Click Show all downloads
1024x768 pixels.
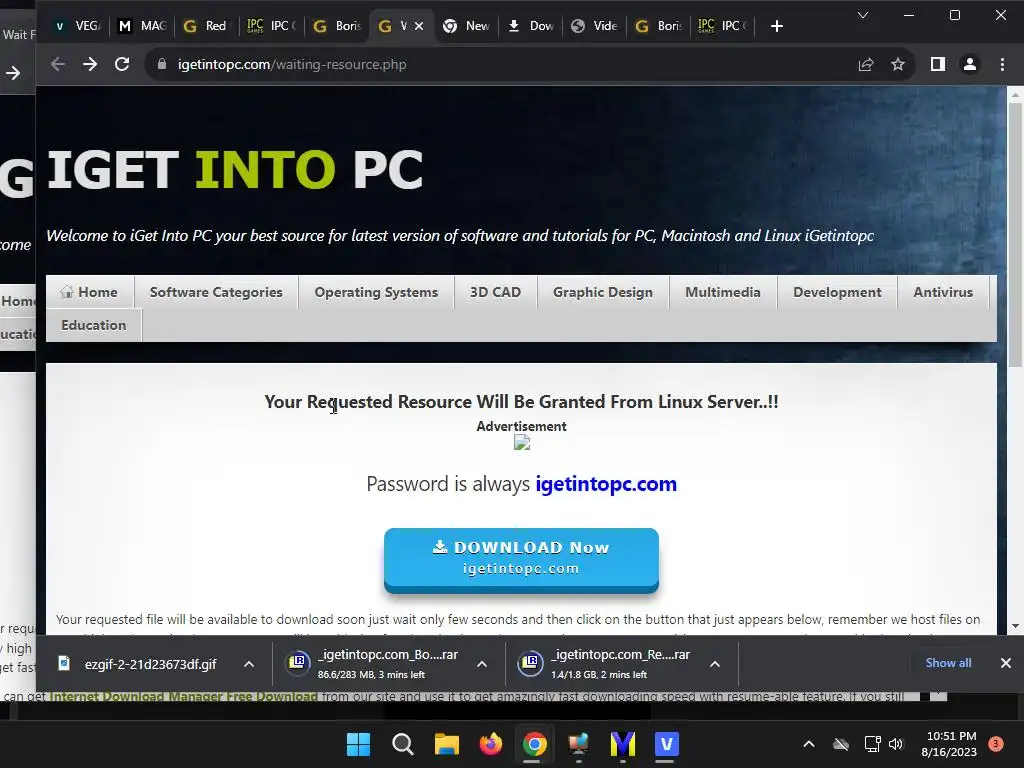(x=948, y=663)
